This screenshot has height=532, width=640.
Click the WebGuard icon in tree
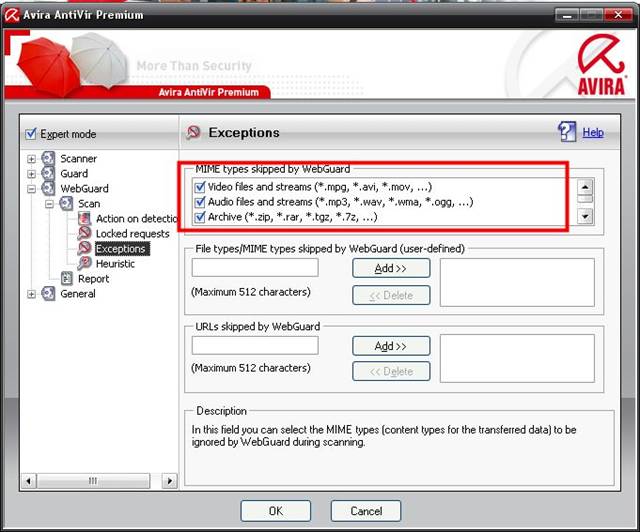click(48, 189)
